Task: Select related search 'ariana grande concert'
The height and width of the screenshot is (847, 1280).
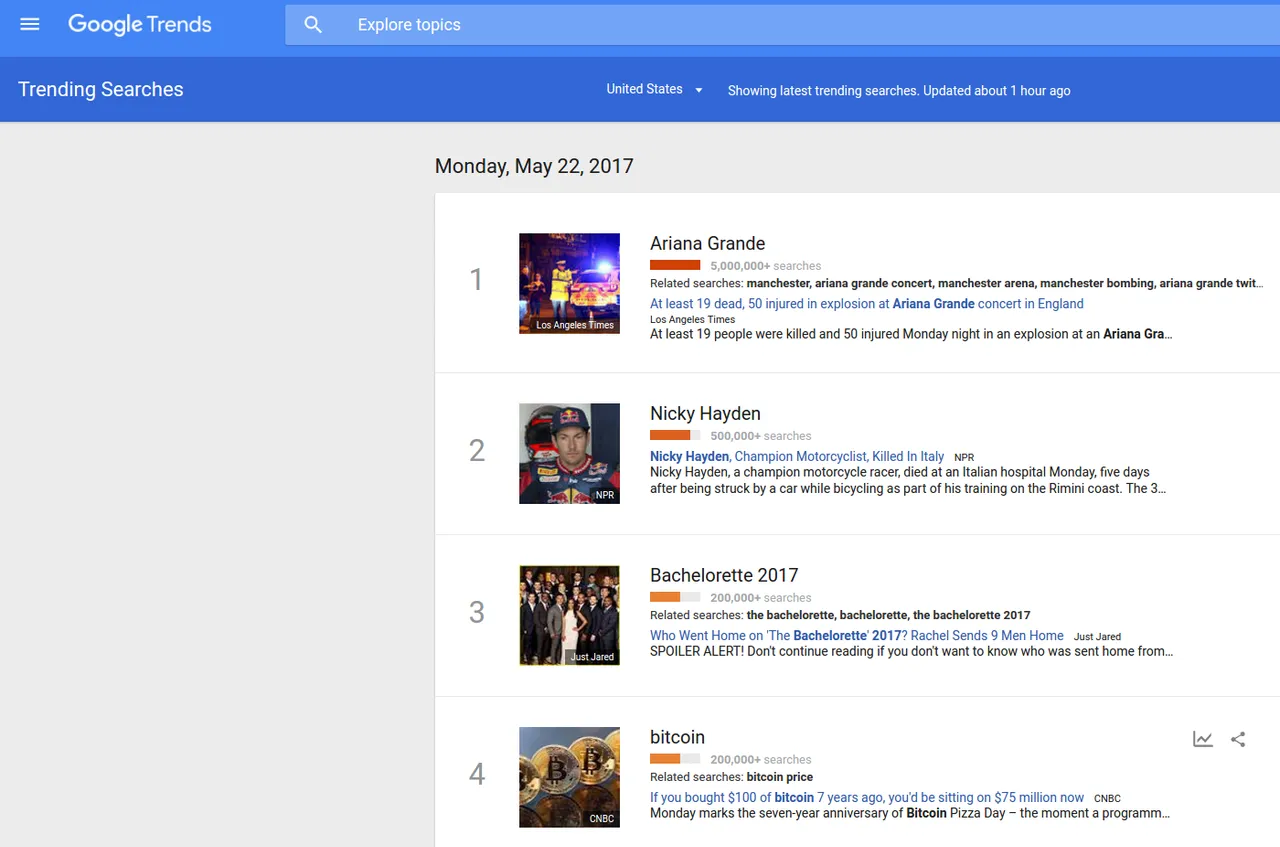Action: (x=873, y=283)
